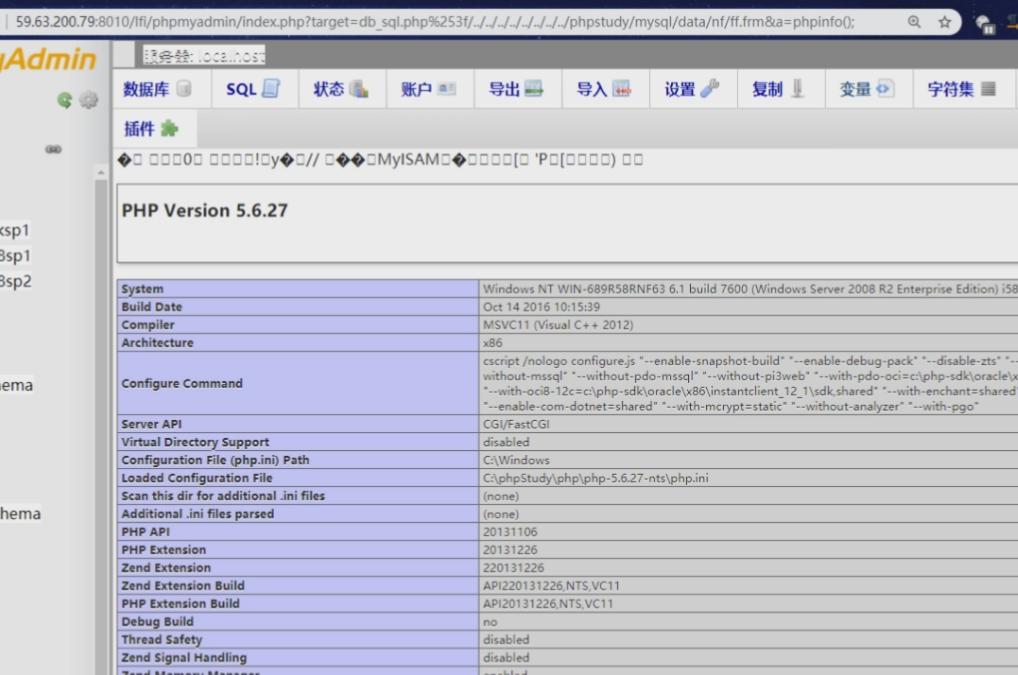
Task: Click the Configure Command label
Action: pyautogui.click(x=182, y=384)
